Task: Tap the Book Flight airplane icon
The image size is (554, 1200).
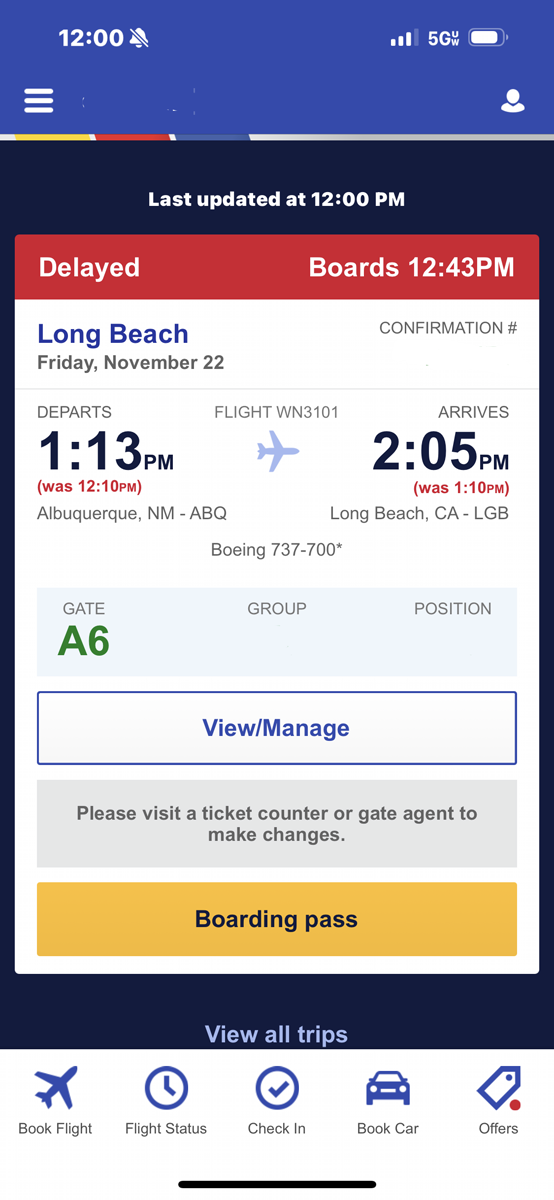Action: tap(55, 1088)
